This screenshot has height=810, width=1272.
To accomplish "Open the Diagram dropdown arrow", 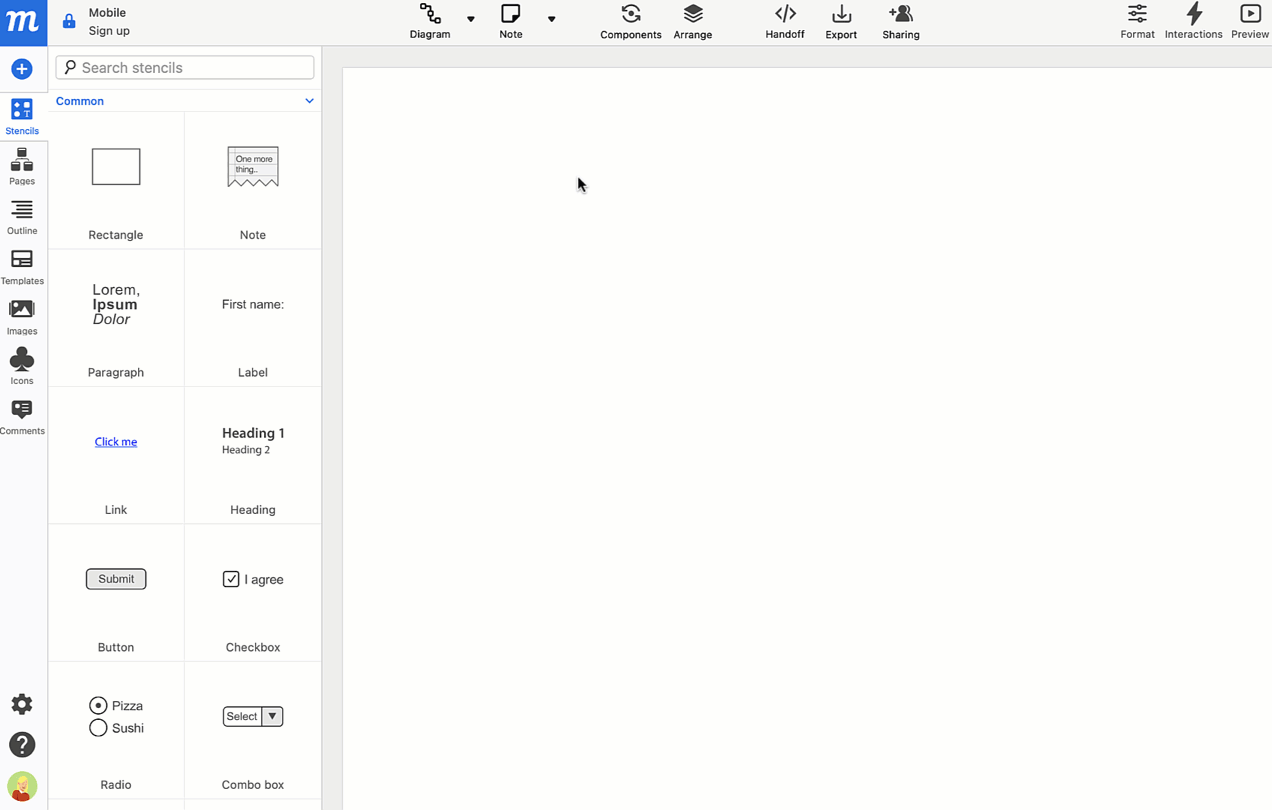I will pyautogui.click(x=470, y=20).
